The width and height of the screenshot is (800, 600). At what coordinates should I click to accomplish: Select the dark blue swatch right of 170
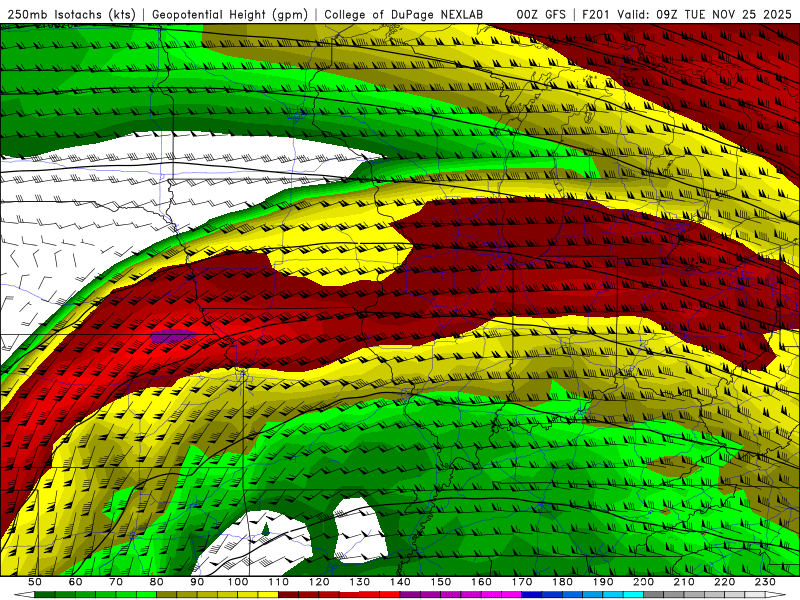pyautogui.click(x=532, y=595)
